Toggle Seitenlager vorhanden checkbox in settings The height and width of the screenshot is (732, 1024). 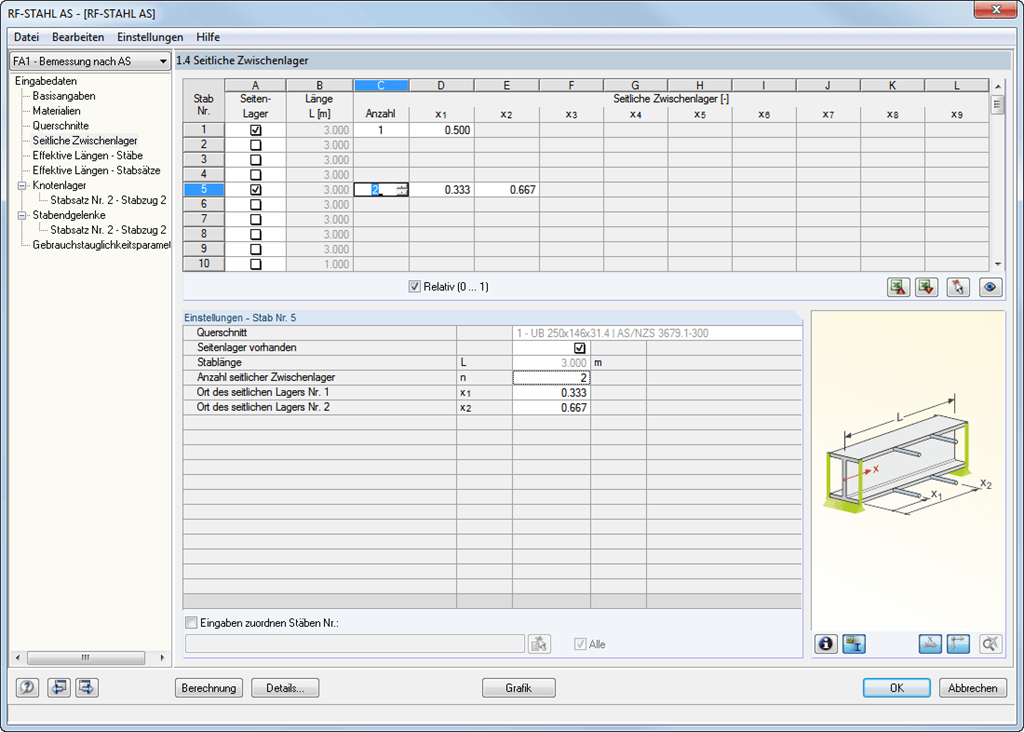coord(579,348)
